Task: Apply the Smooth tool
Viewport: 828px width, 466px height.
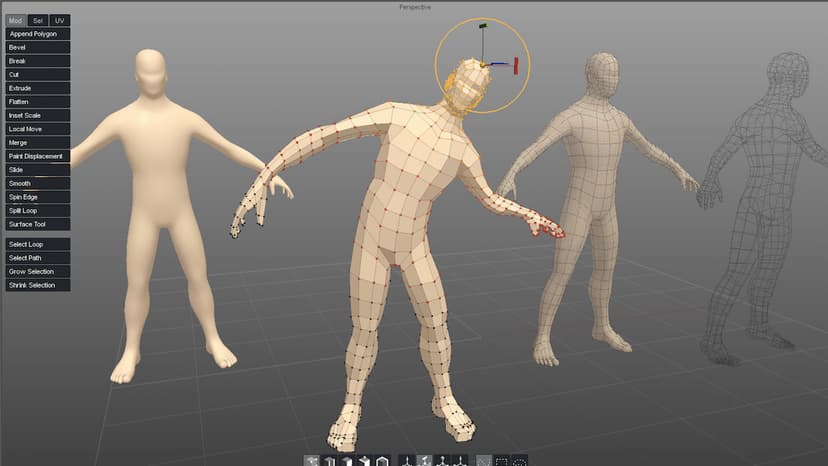Action: (37, 183)
